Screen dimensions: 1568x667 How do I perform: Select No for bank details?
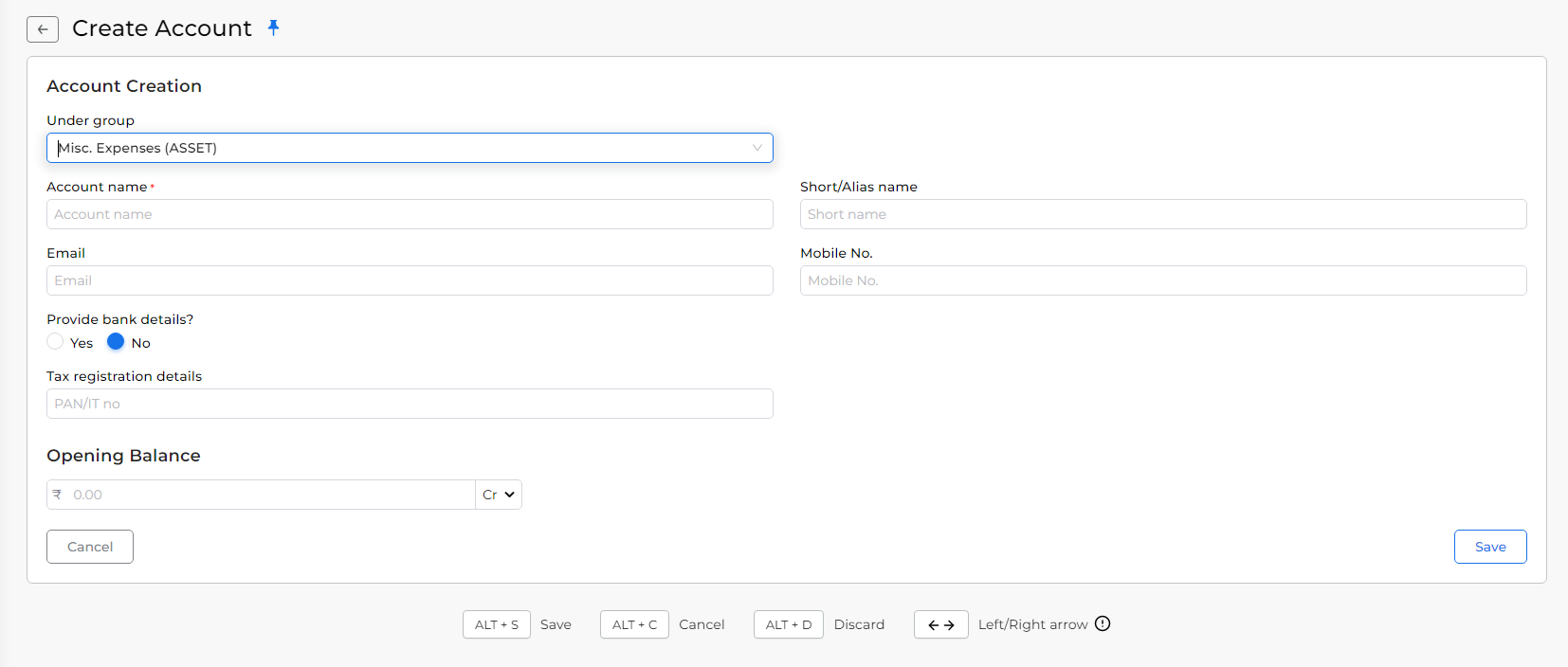[x=116, y=342]
